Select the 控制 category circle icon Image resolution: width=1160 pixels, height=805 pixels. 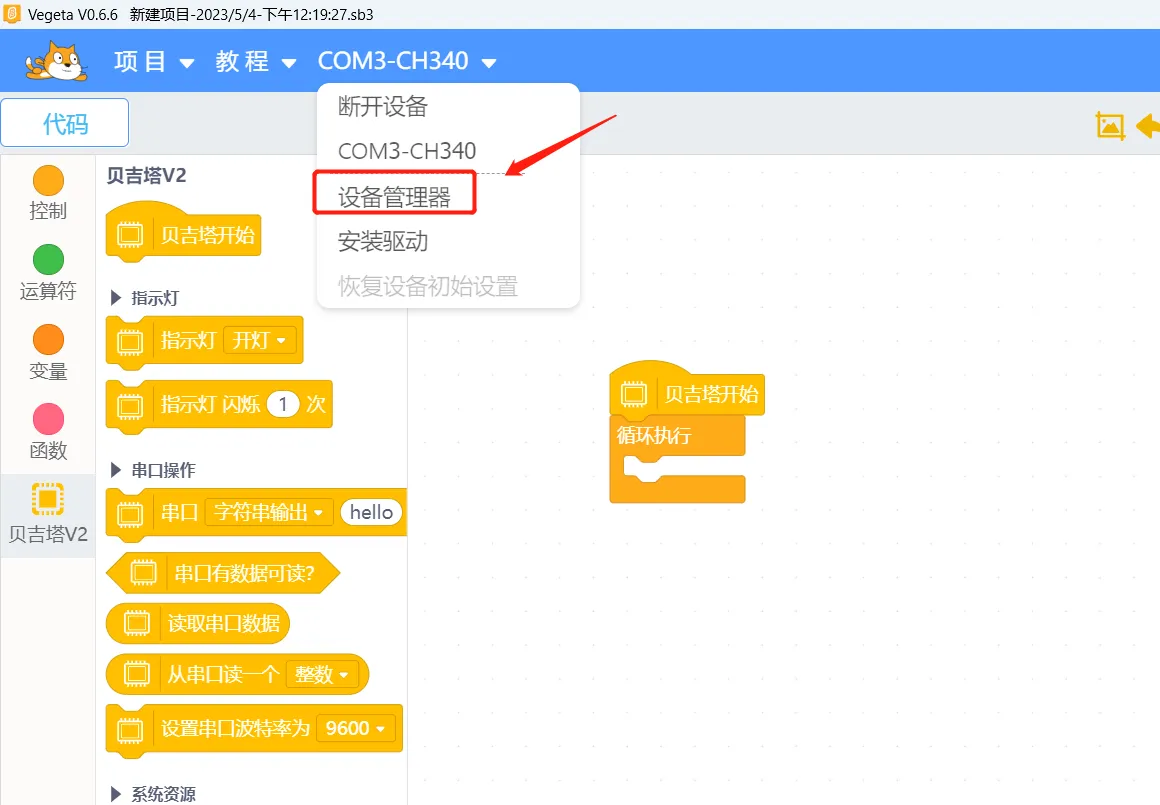[x=48, y=181]
